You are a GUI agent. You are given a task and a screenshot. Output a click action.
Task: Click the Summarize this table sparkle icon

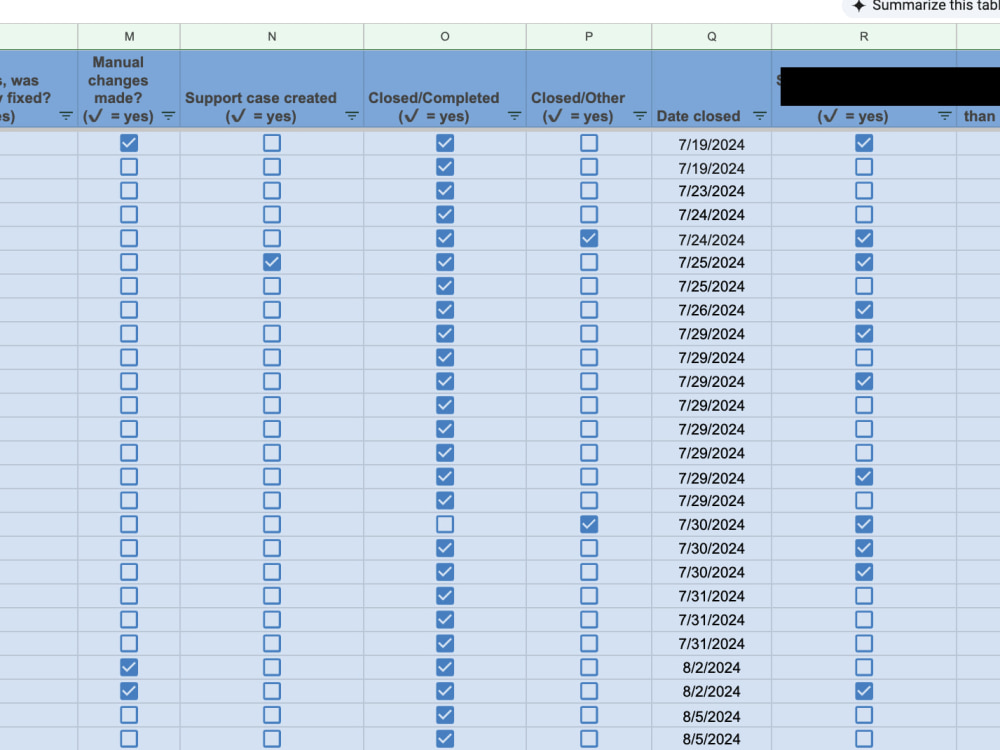pos(859,6)
